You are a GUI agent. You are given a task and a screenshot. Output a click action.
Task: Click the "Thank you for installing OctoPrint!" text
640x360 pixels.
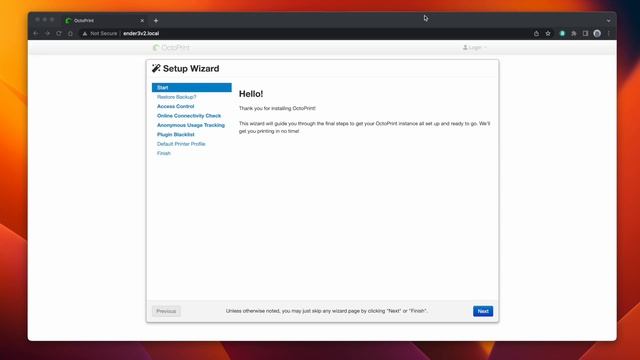277,108
